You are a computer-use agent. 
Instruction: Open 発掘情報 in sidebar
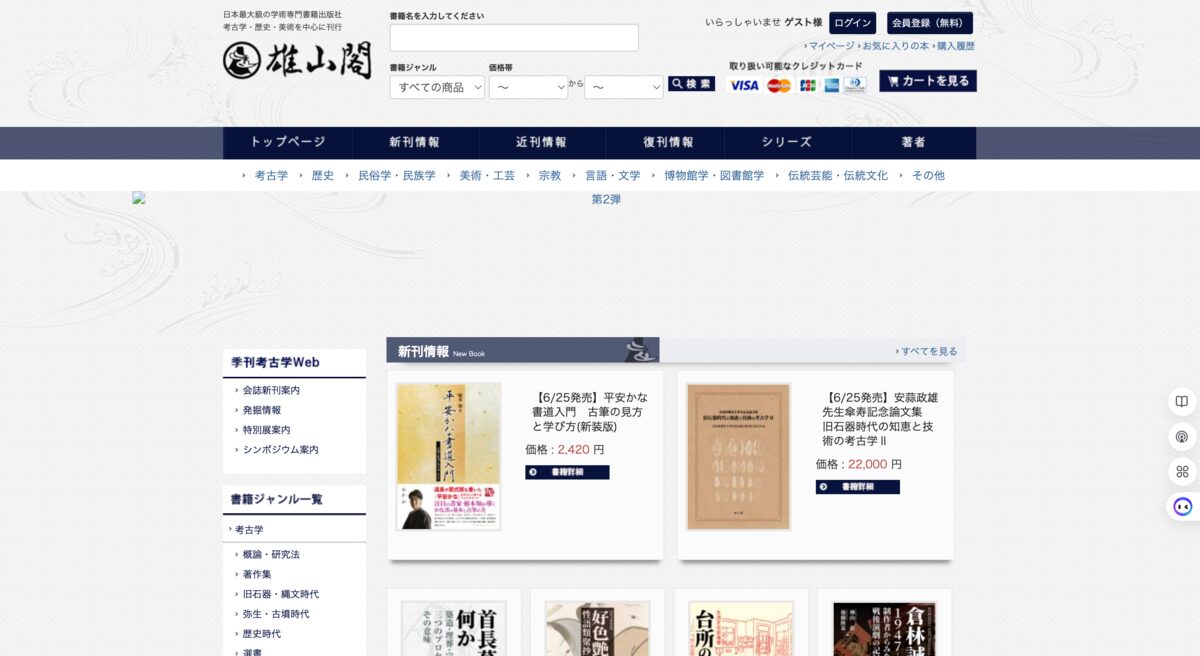click(262, 410)
